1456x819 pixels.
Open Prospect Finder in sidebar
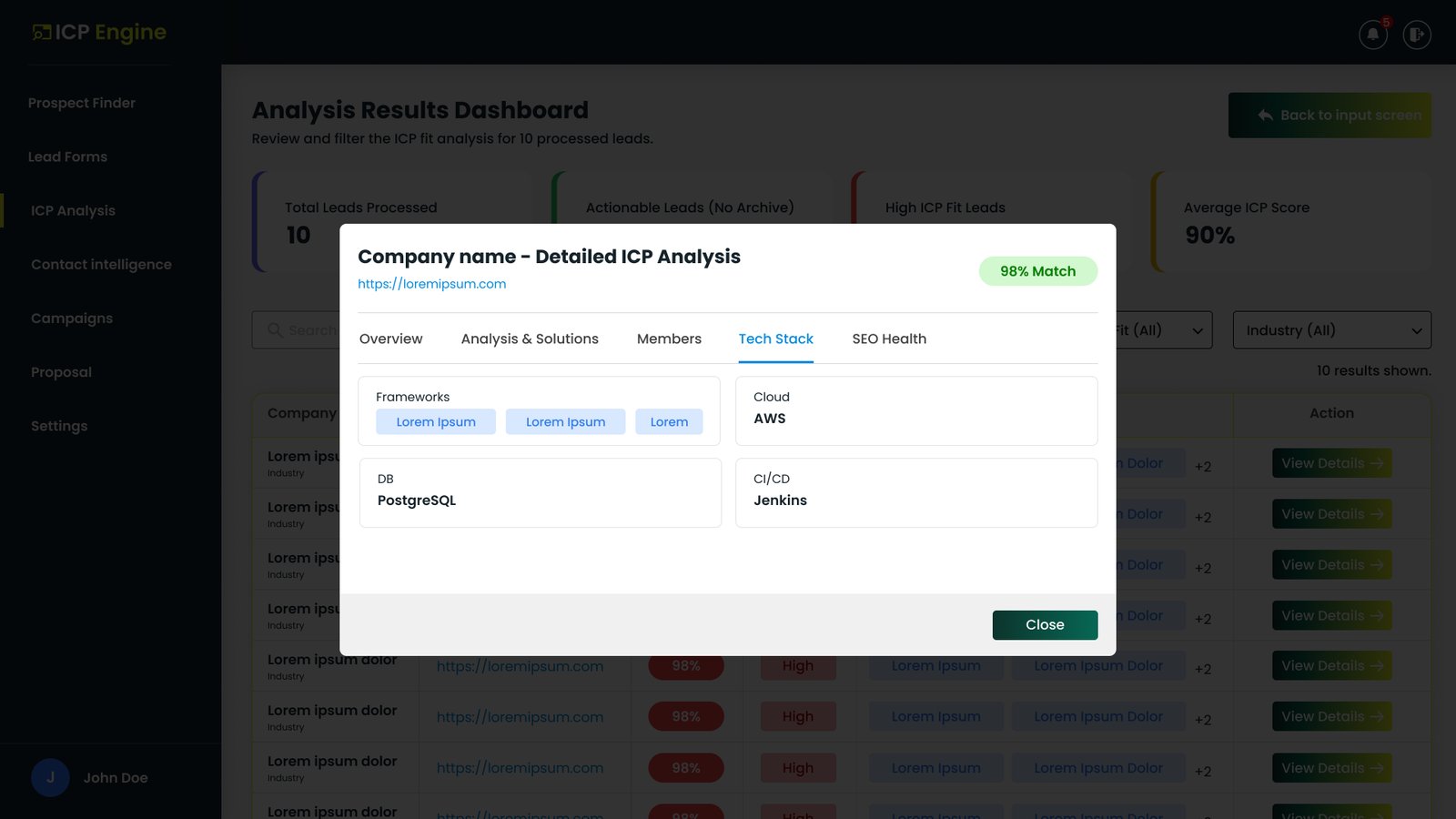click(x=82, y=103)
